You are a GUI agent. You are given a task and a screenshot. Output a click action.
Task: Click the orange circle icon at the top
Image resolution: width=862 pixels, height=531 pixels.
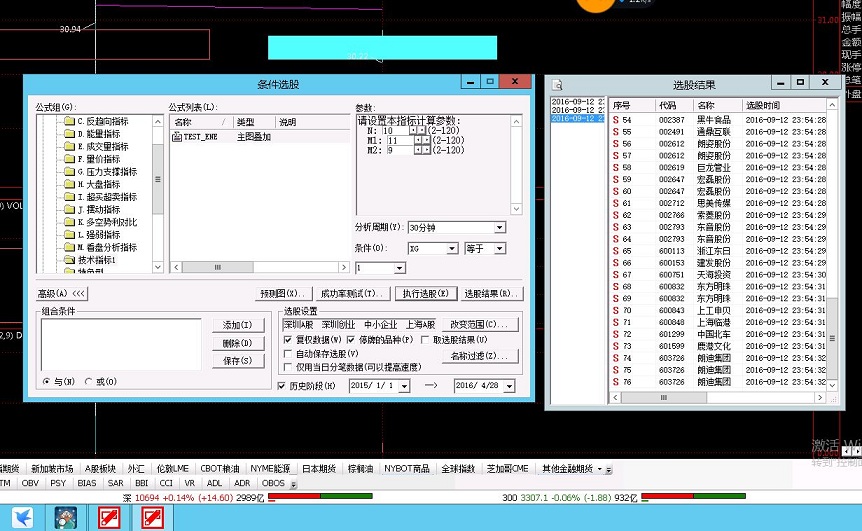point(597,4)
